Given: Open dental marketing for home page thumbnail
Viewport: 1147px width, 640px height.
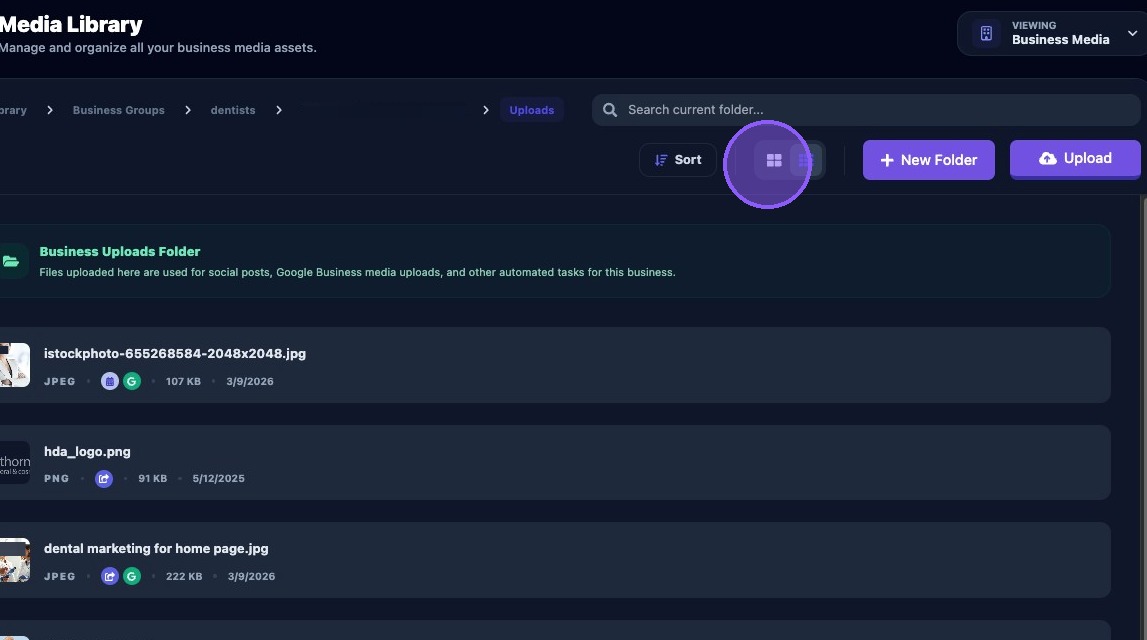Looking at the screenshot, I should [15, 560].
